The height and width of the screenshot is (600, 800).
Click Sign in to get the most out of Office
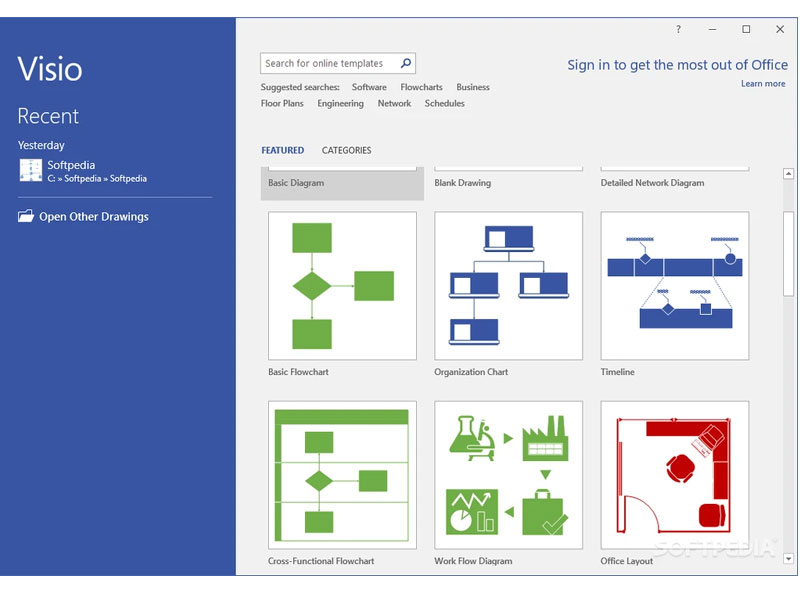[678, 65]
